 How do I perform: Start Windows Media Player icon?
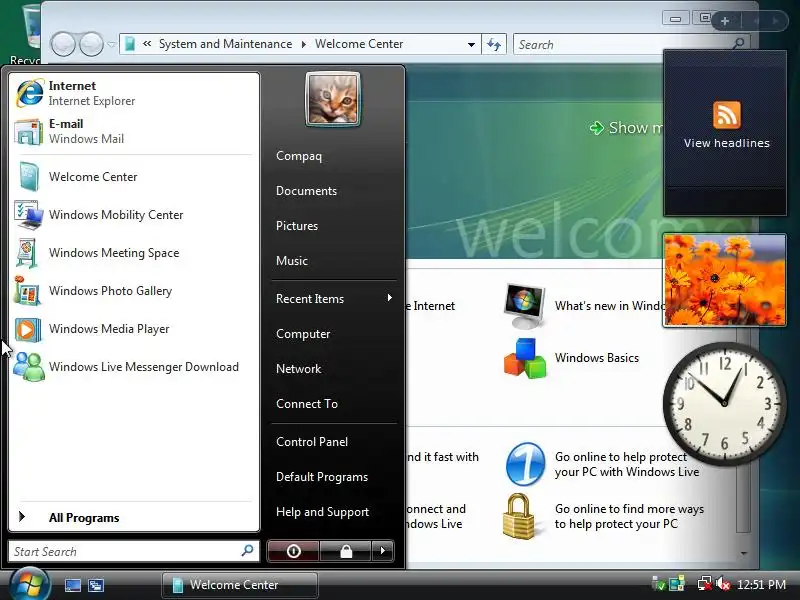tap(28, 329)
